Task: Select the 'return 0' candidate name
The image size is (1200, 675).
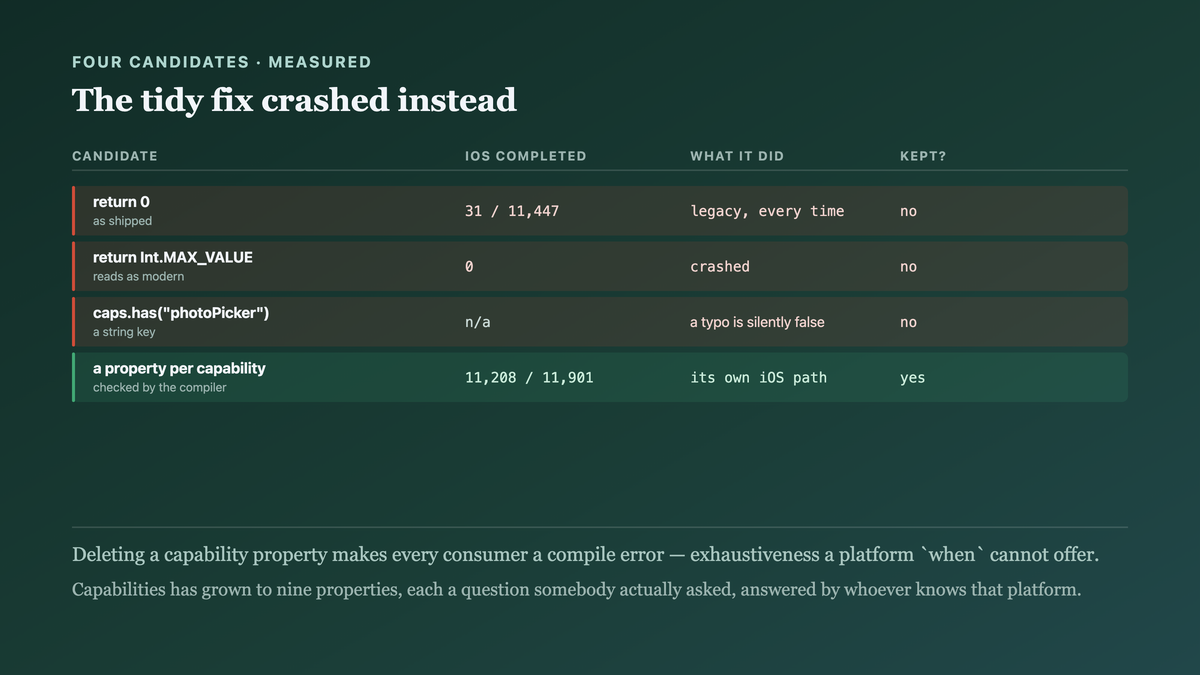Action: (x=121, y=202)
